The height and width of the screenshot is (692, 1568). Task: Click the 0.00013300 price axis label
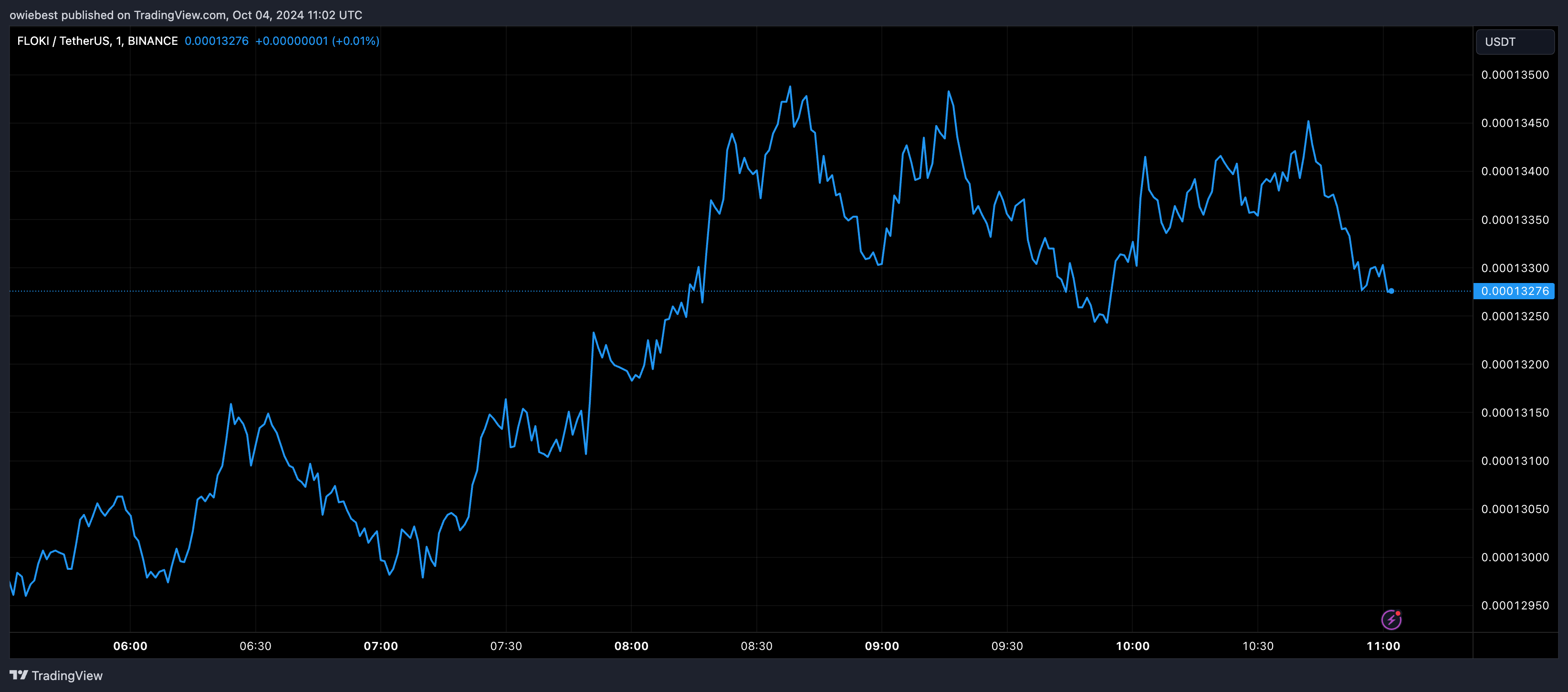click(x=1515, y=268)
